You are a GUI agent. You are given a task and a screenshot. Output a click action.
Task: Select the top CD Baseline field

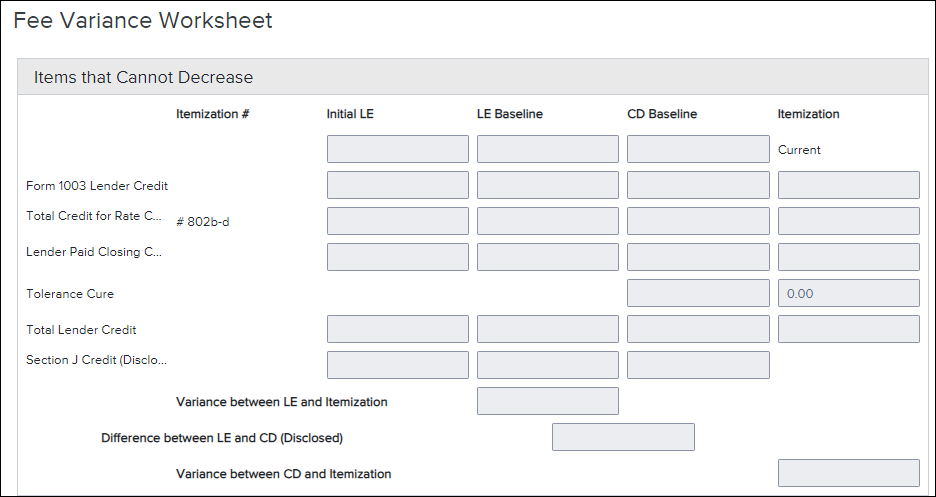pyautogui.click(x=698, y=149)
